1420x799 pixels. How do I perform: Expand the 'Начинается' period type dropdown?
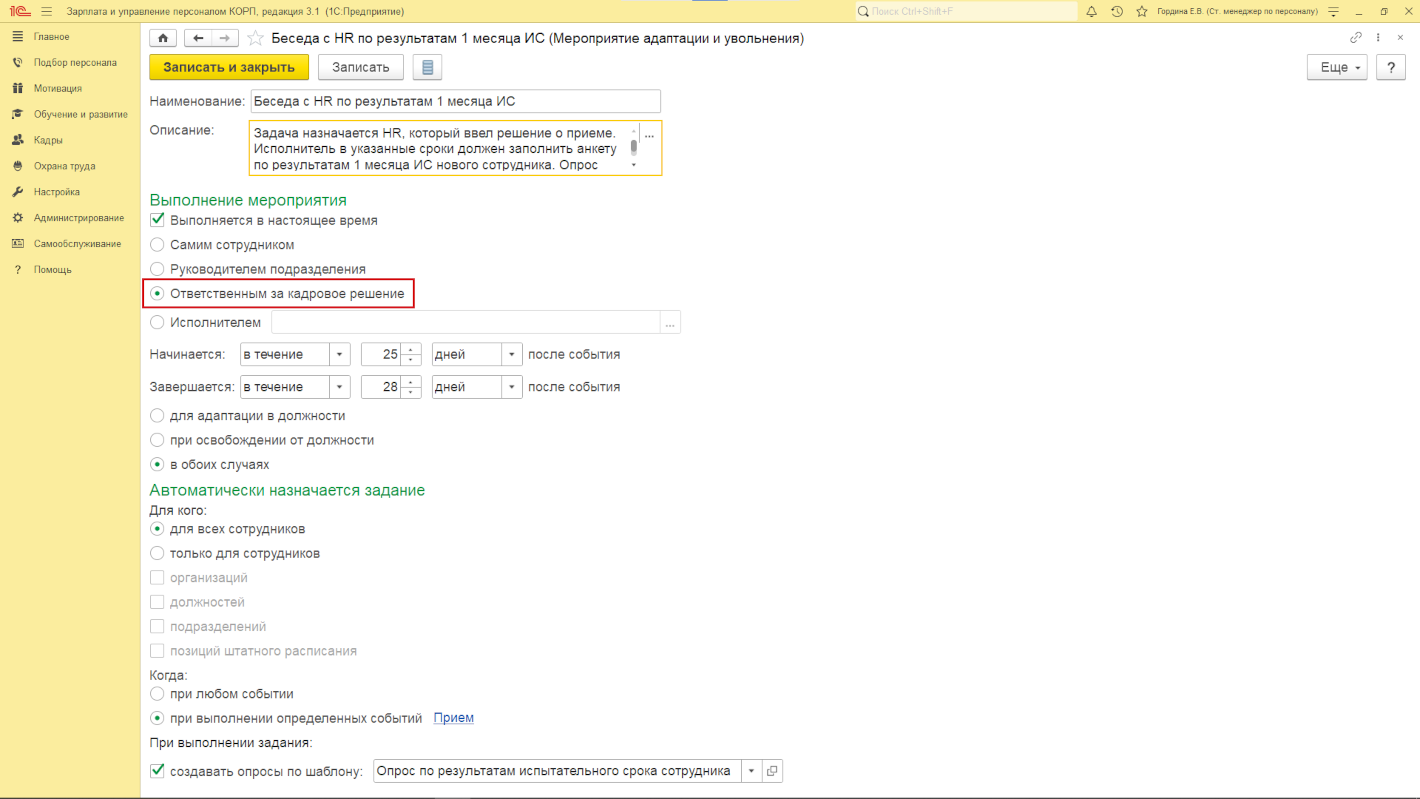coord(340,354)
